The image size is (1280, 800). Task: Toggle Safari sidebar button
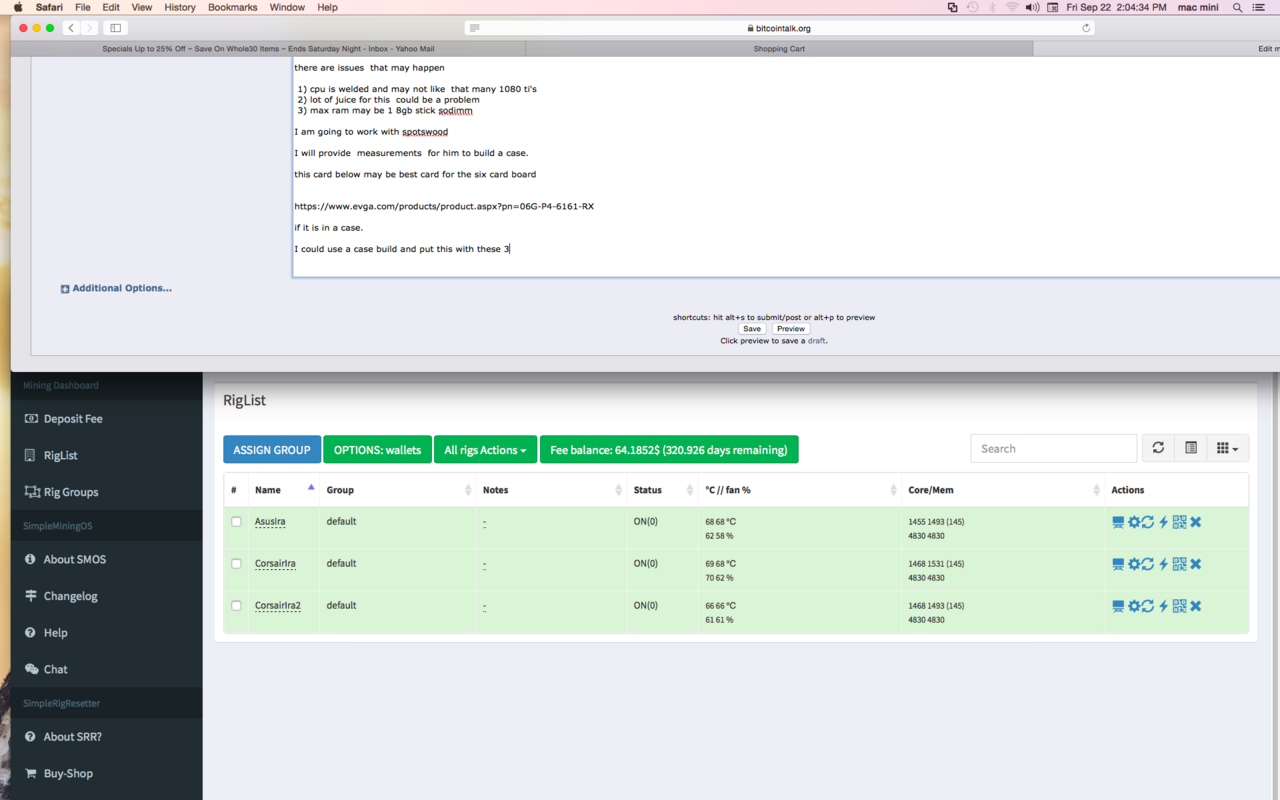tap(115, 28)
